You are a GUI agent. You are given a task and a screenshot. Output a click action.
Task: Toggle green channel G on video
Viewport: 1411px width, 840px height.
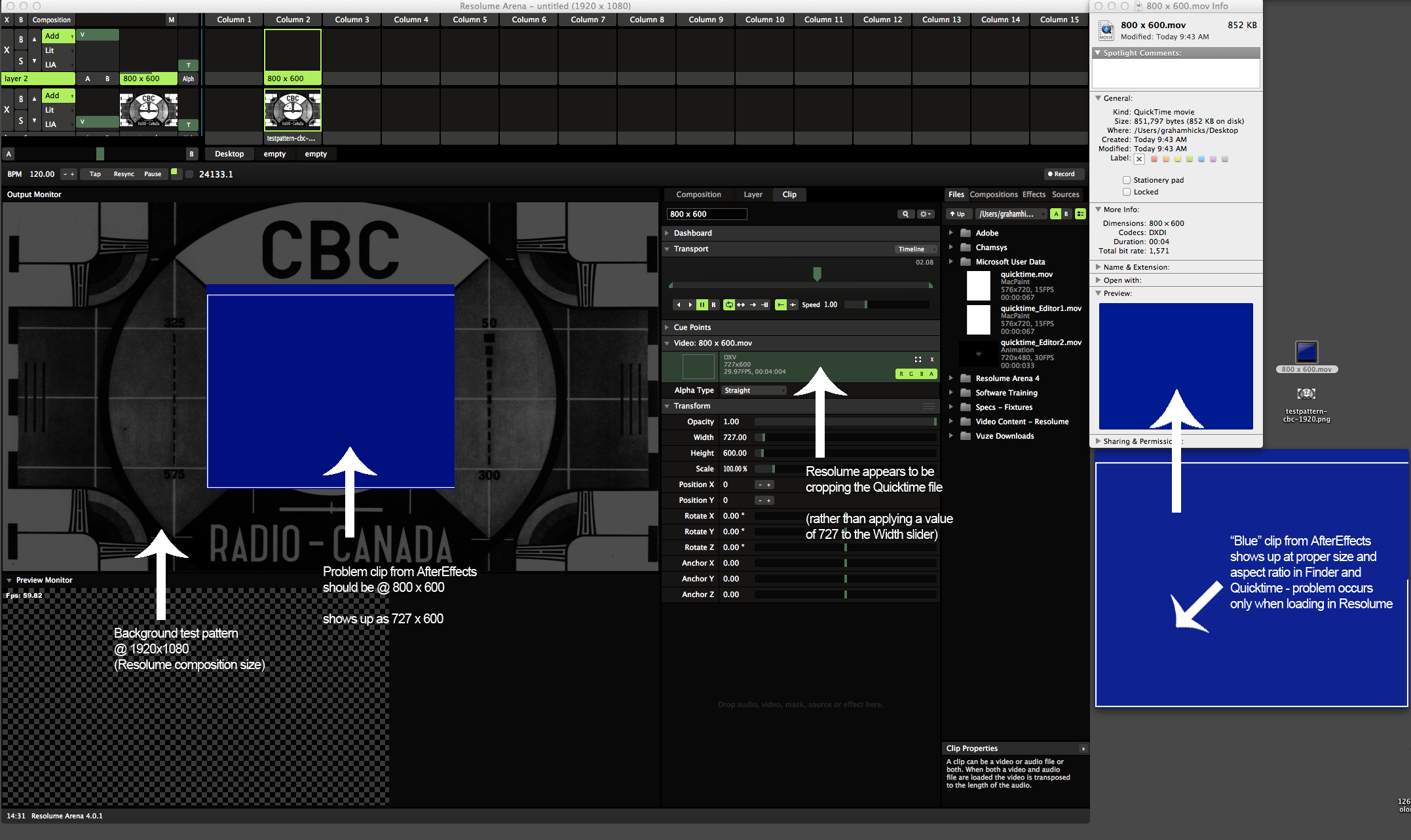point(911,374)
